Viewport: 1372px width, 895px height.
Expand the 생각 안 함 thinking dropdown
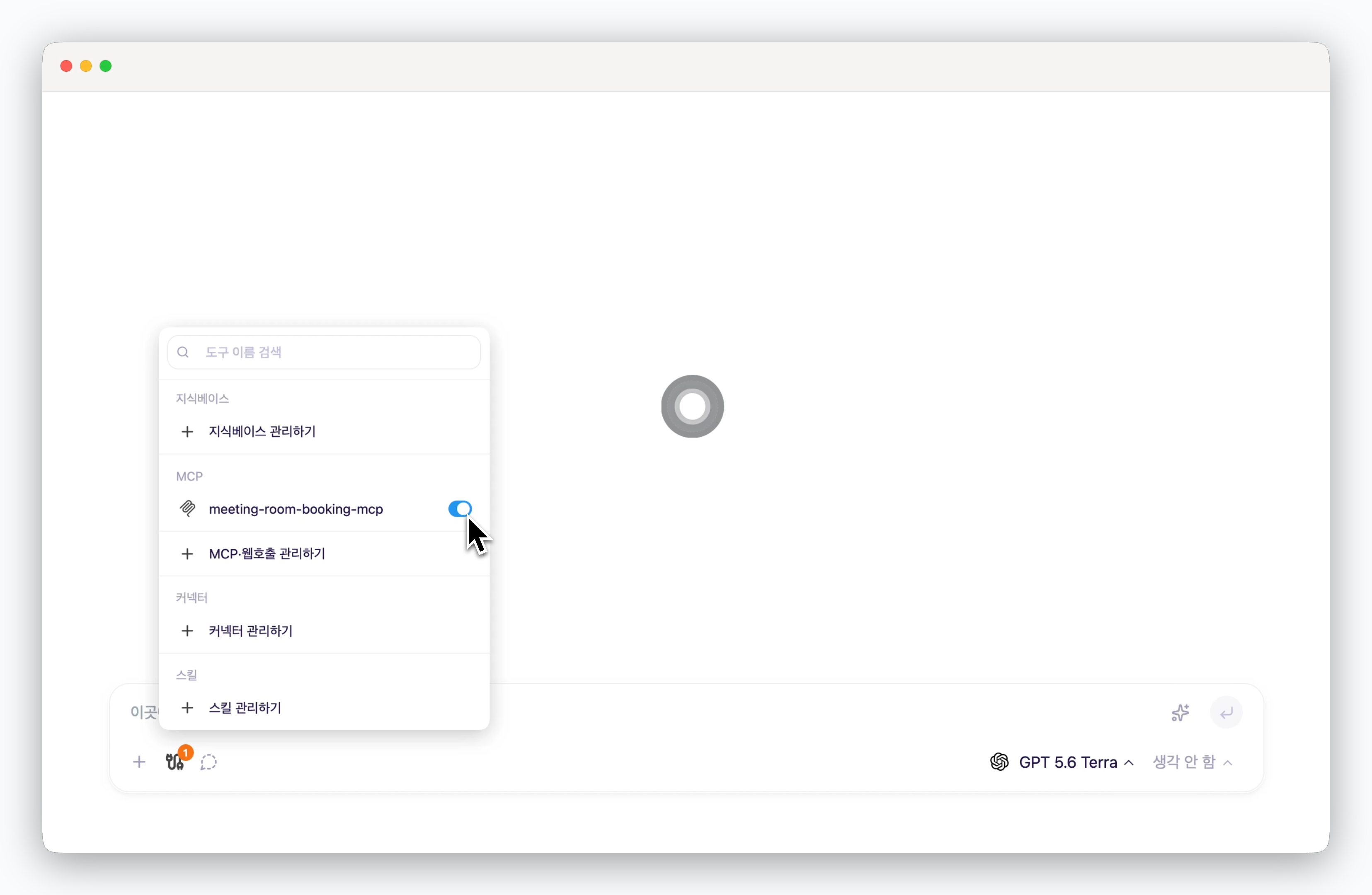[1192, 762]
